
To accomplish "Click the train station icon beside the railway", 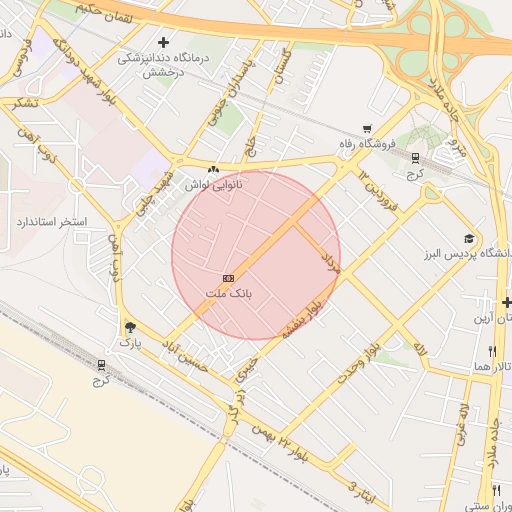I will pos(102,365).
